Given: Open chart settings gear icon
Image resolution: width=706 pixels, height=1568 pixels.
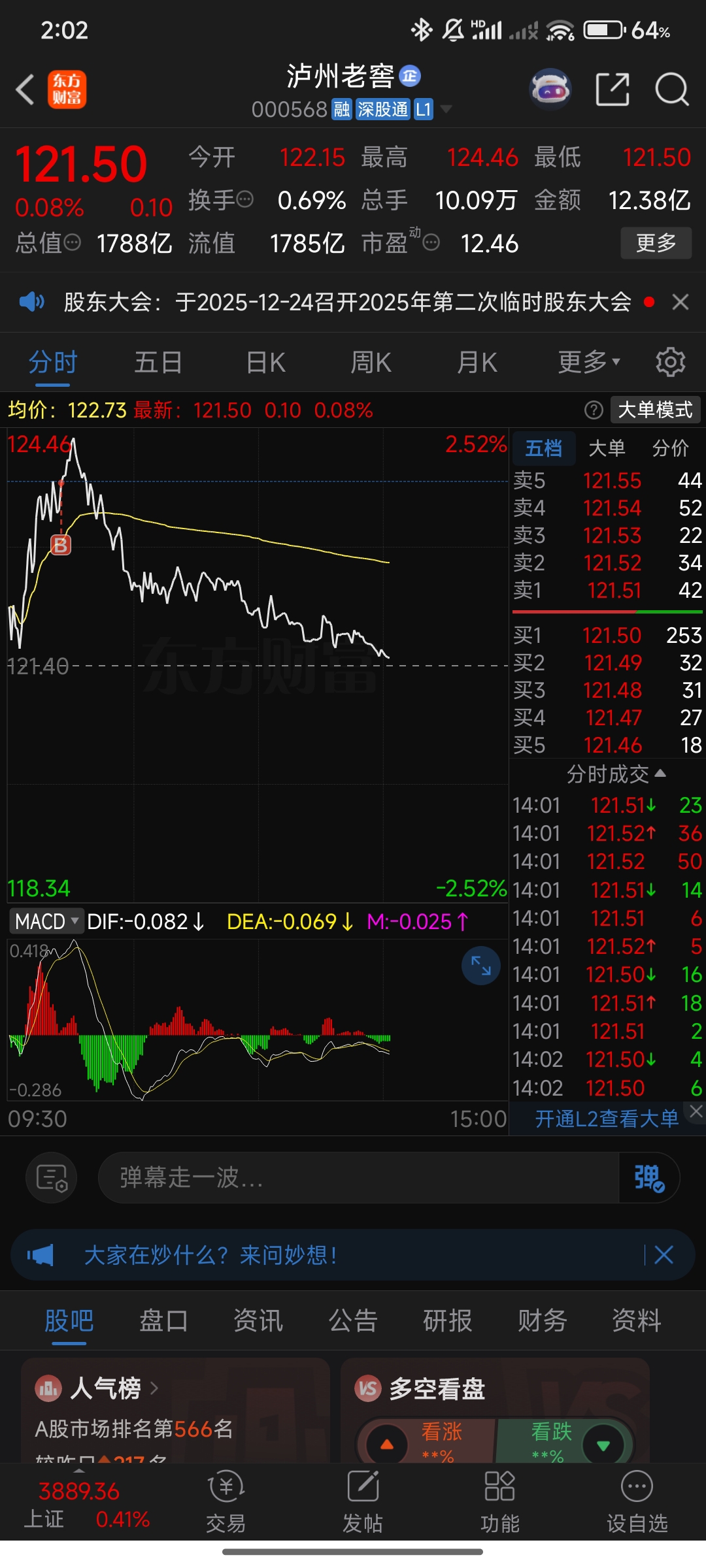Looking at the screenshot, I should pyautogui.click(x=671, y=362).
